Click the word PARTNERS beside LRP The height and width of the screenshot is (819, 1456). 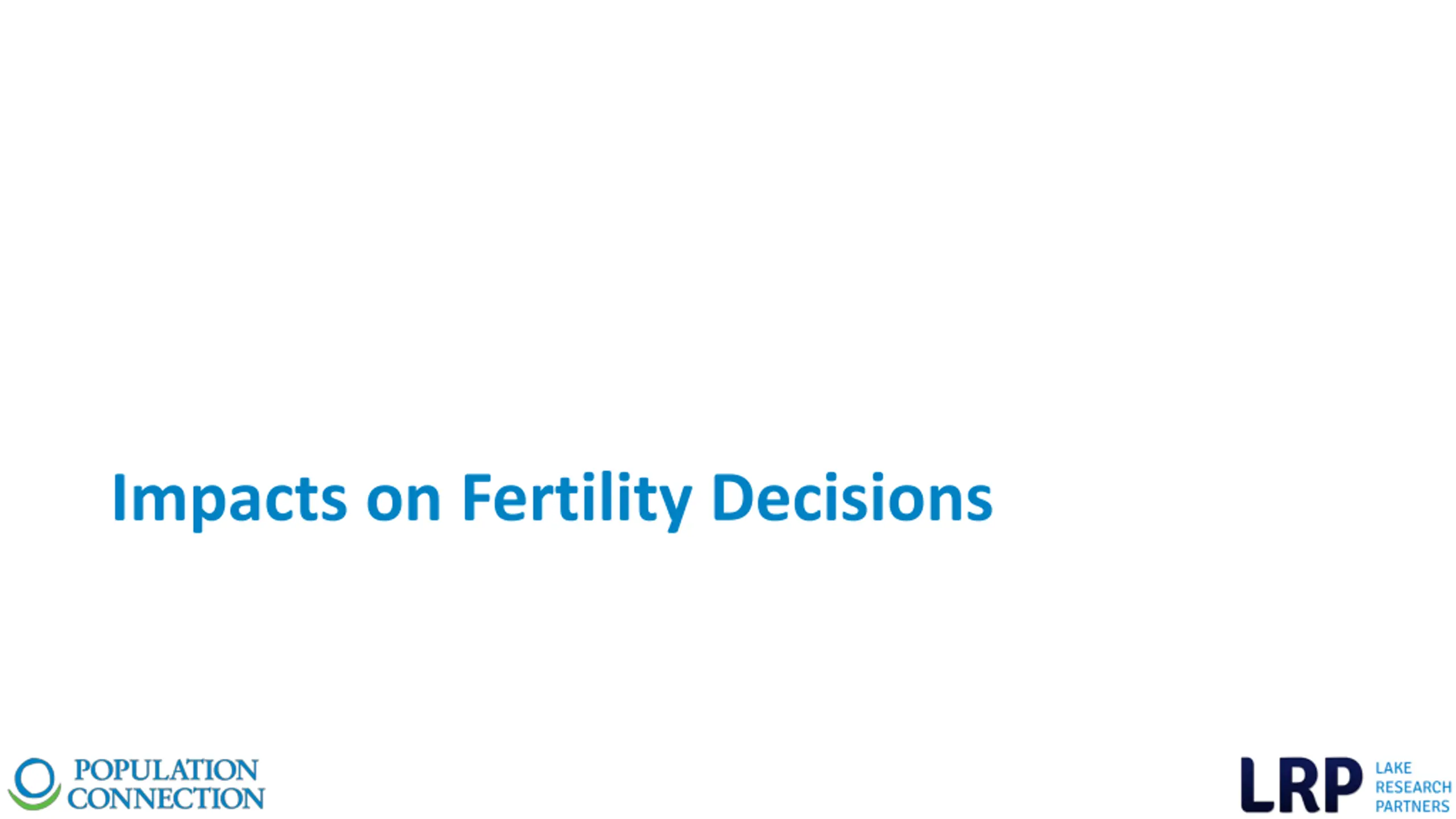[1413, 806]
